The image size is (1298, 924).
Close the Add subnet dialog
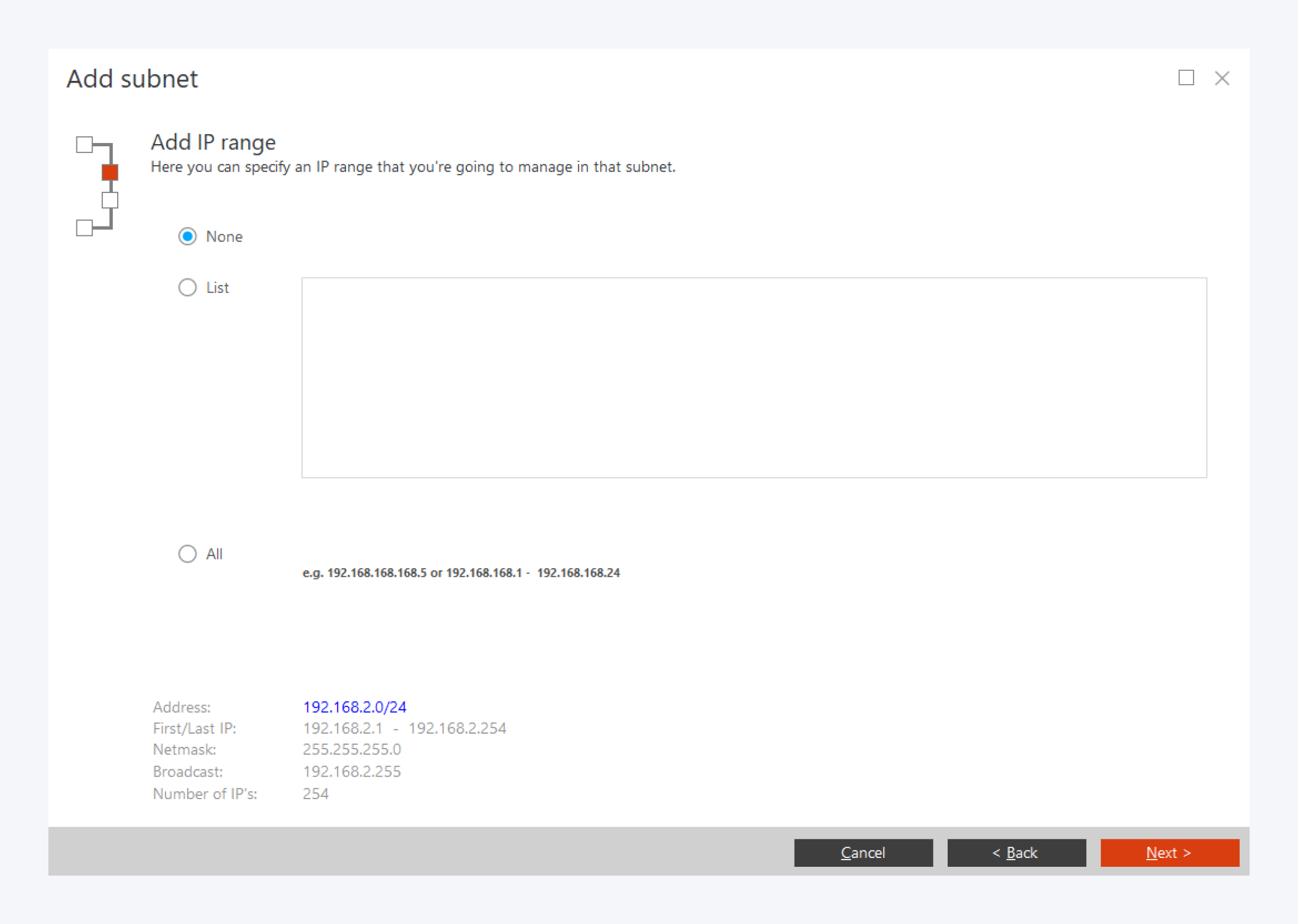pyautogui.click(x=1222, y=78)
